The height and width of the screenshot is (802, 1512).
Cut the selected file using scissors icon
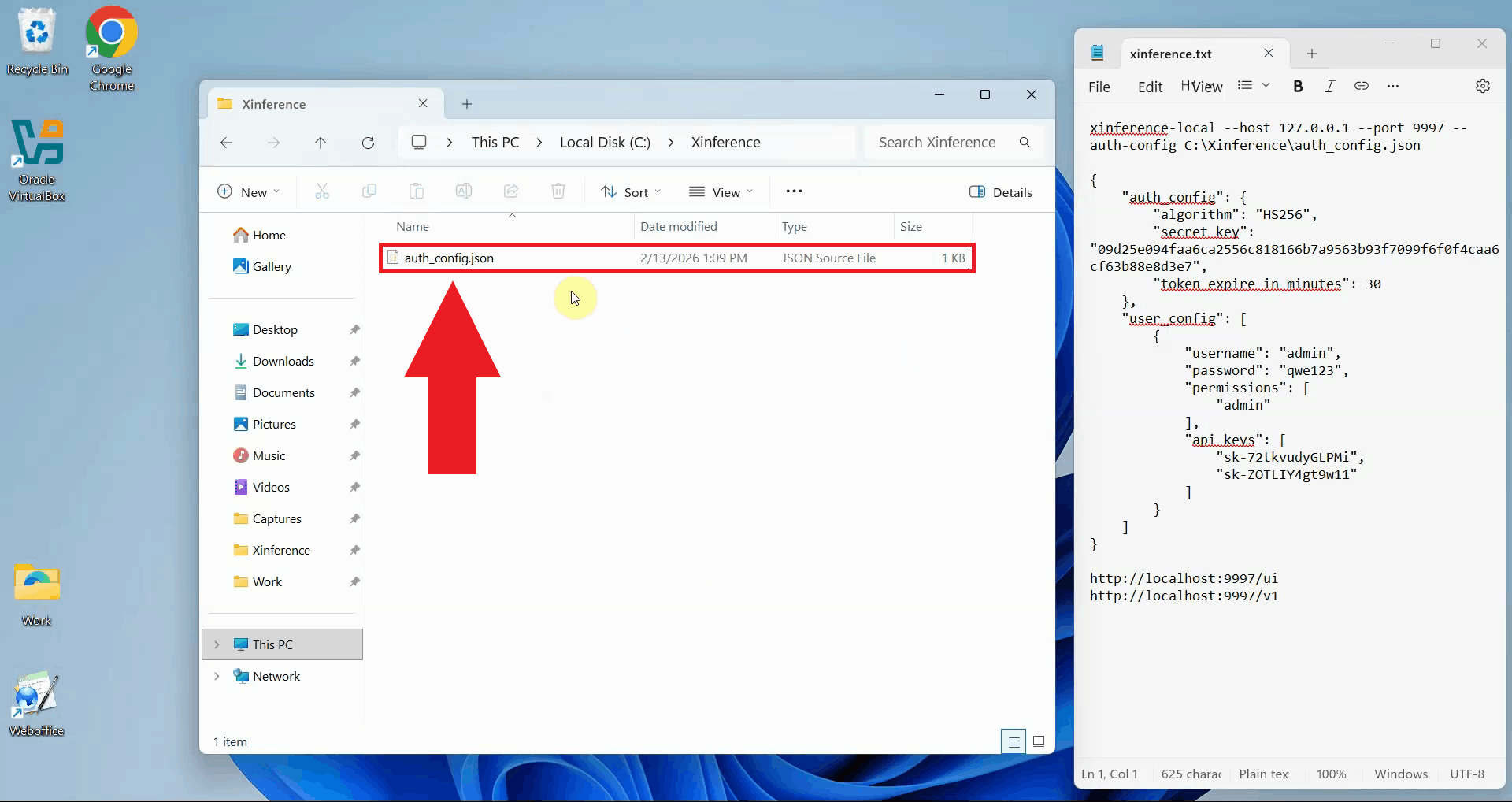coord(321,191)
